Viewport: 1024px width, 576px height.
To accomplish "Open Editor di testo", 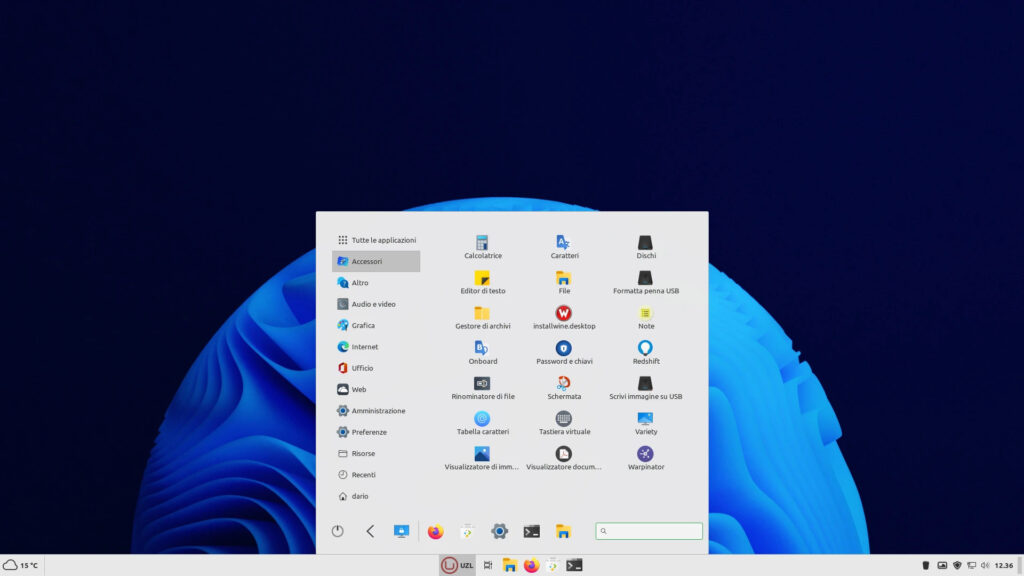I will [483, 283].
